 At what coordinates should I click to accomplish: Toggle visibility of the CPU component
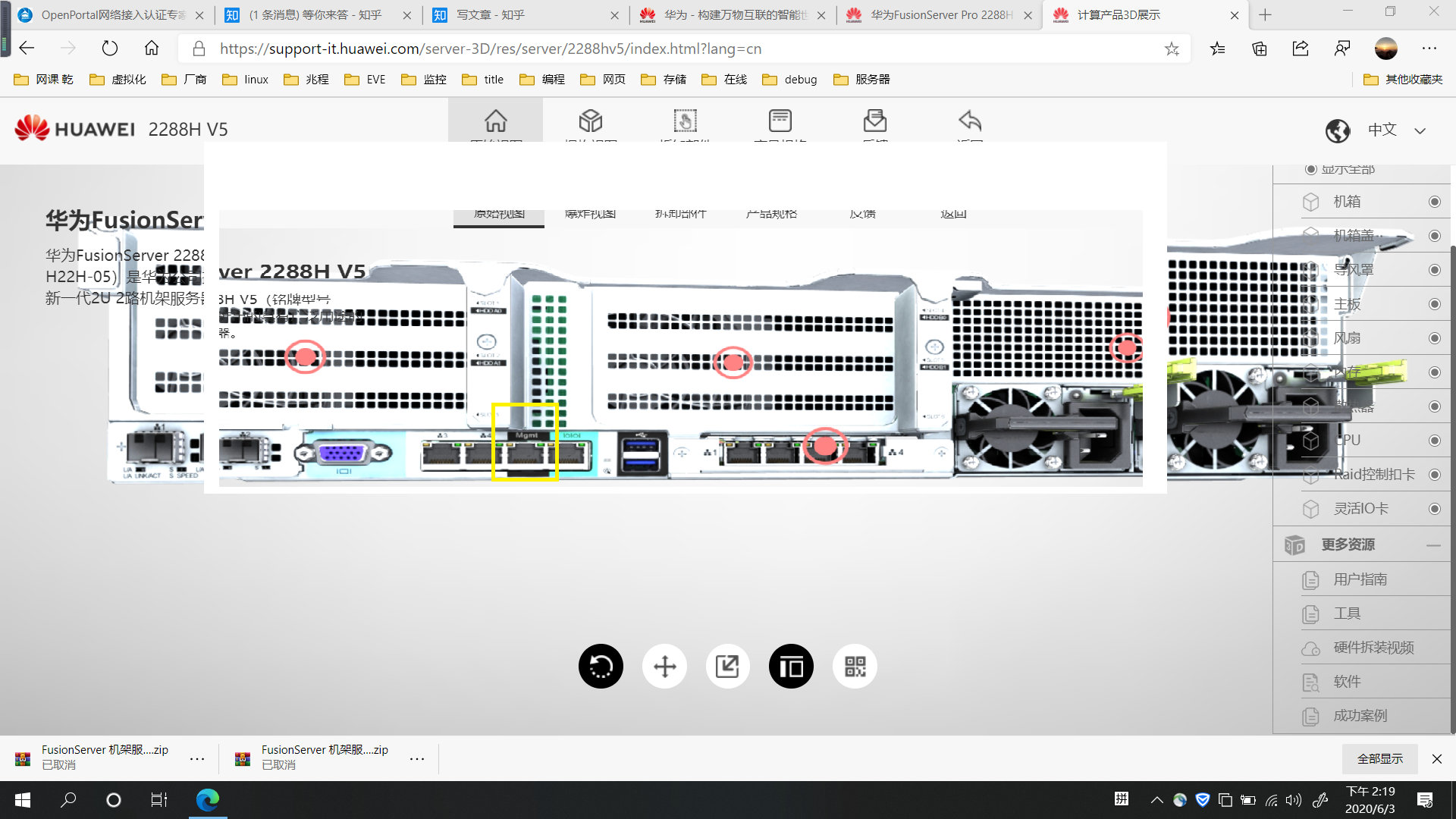point(1433,440)
